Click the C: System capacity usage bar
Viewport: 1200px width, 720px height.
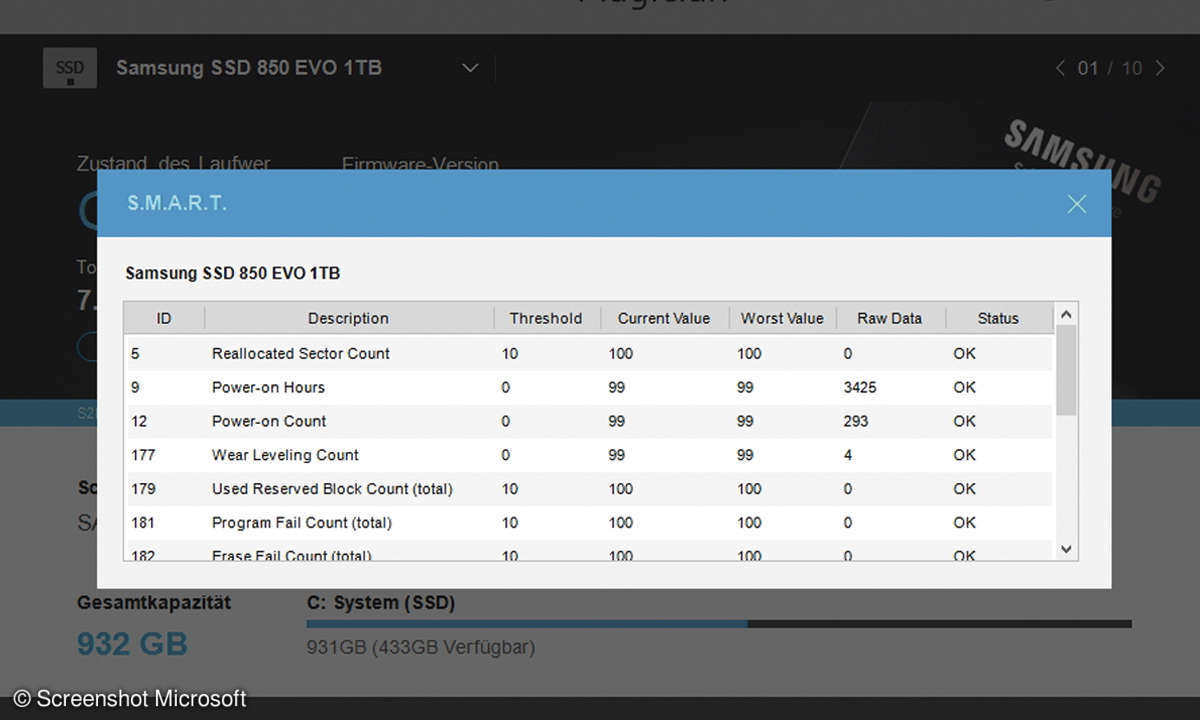(x=719, y=624)
